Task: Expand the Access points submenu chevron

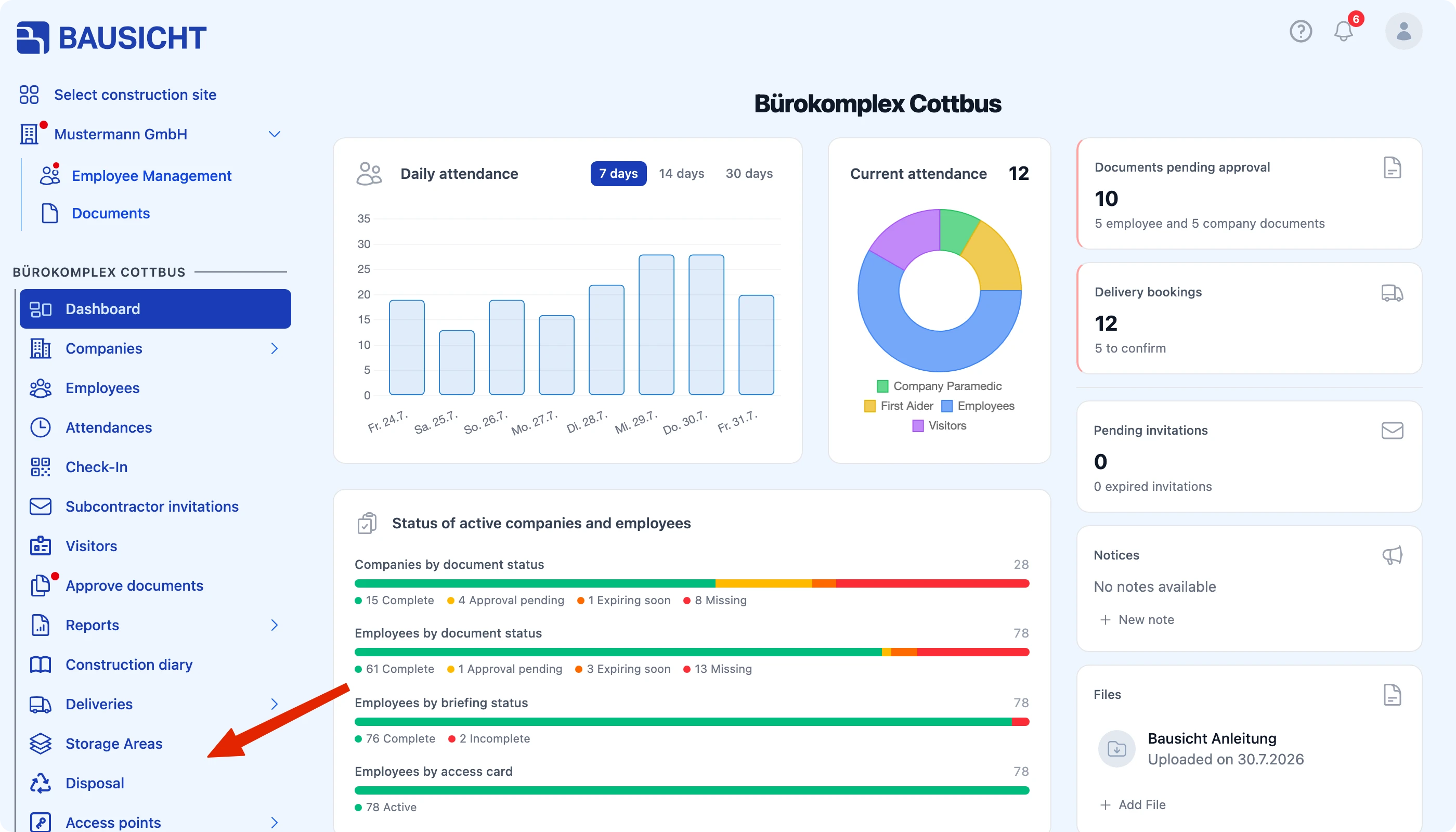Action: pos(274,822)
